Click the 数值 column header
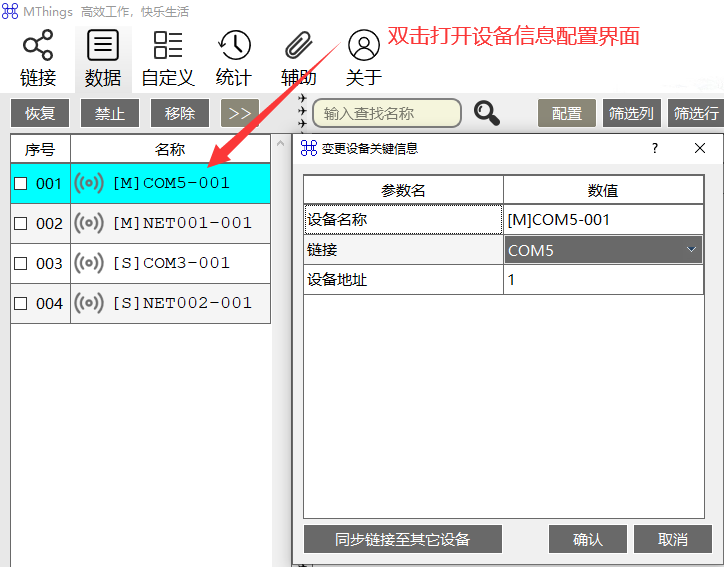724x567 pixels. [x=603, y=190]
